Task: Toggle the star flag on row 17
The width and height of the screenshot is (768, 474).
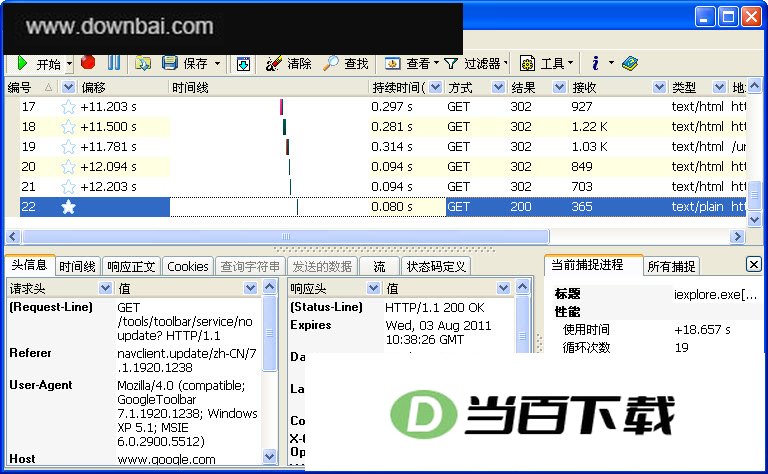Action: coord(68,107)
